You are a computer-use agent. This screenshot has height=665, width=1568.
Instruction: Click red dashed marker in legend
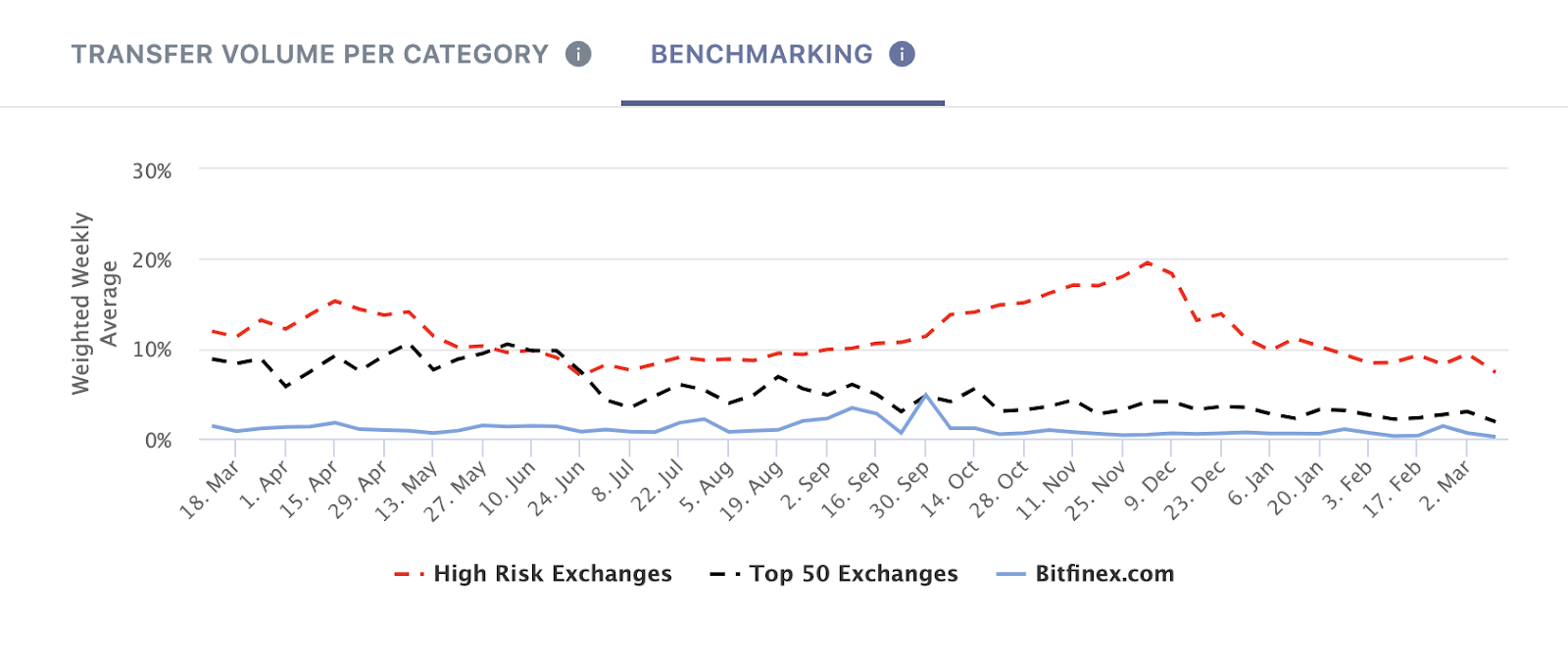[409, 574]
